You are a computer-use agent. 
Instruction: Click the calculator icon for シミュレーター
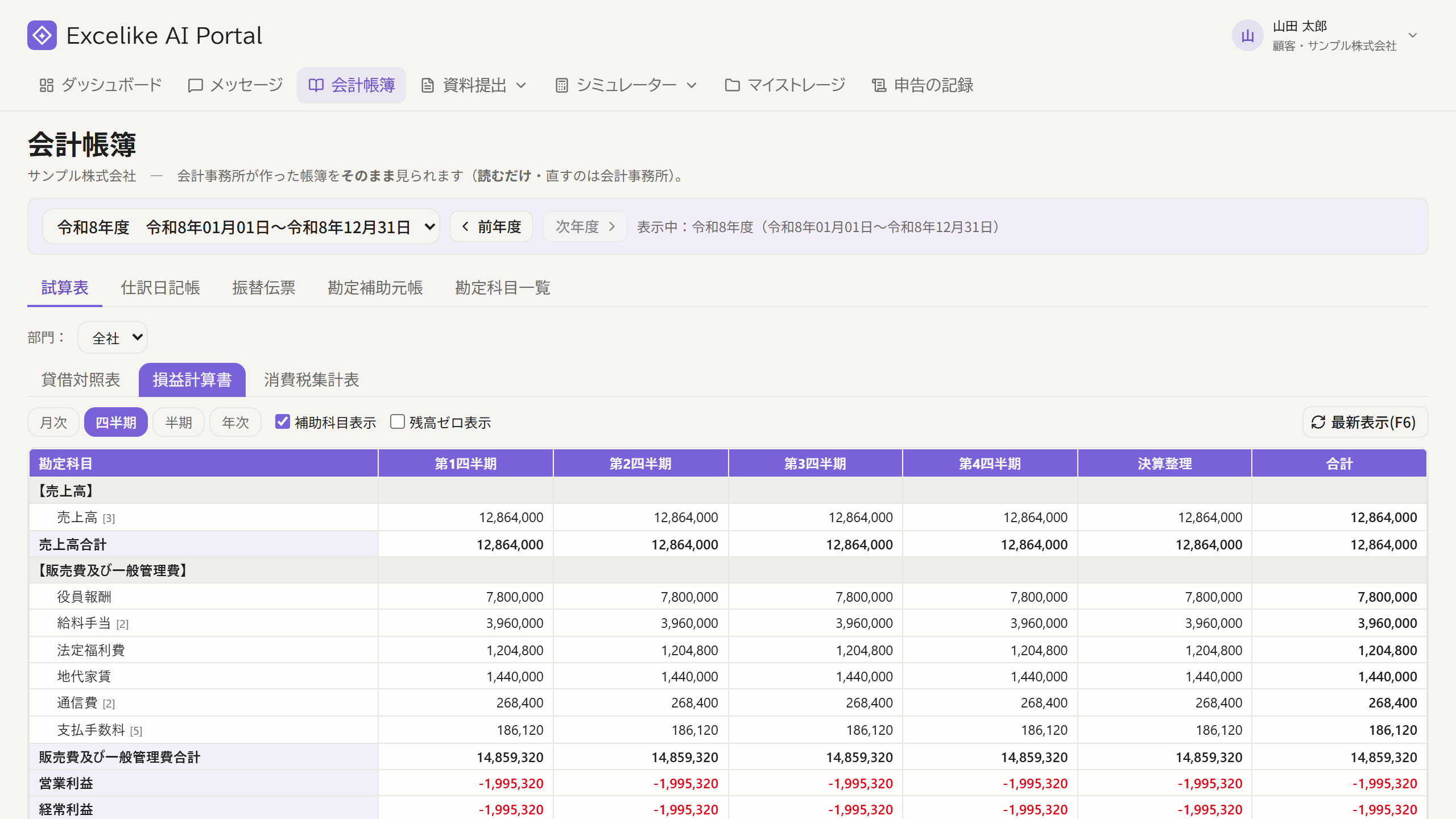pyautogui.click(x=562, y=85)
